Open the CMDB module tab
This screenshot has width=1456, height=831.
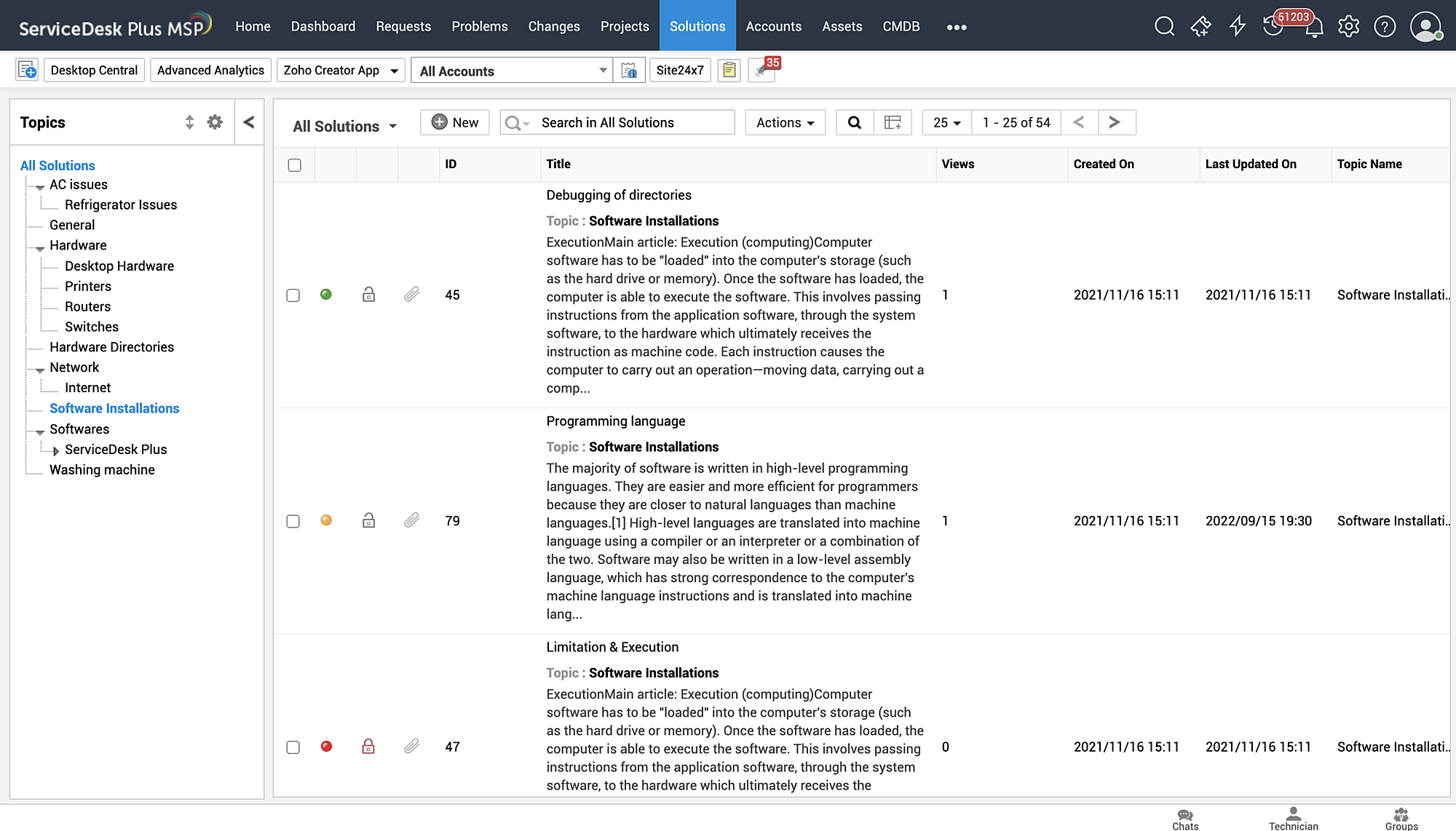(x=901, y=25)
